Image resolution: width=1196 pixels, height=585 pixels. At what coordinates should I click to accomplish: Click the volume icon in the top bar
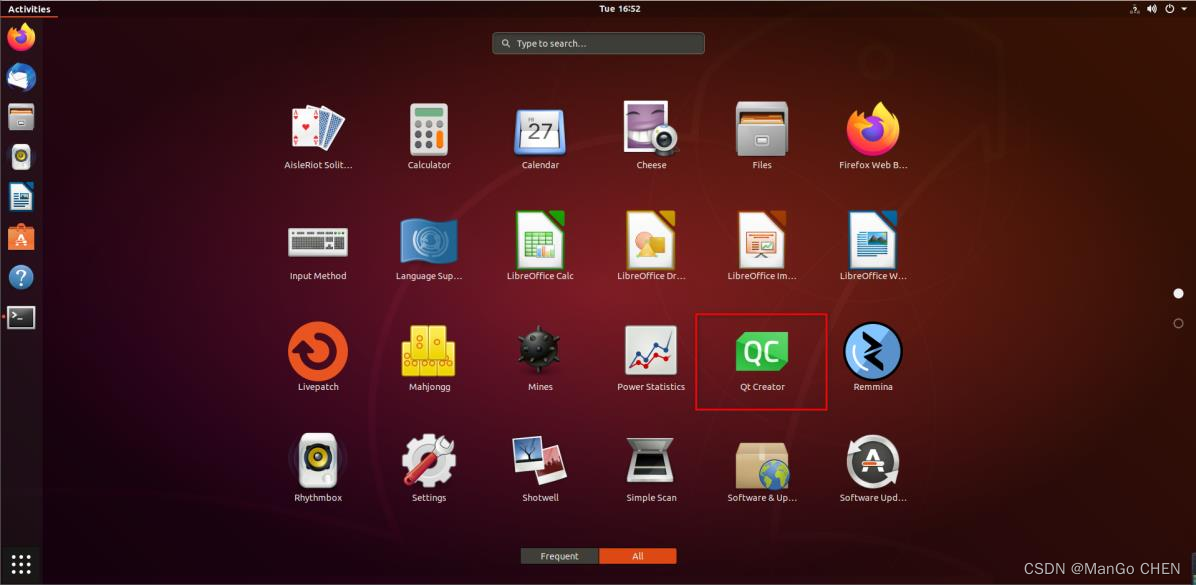(x=1152, y=9)
